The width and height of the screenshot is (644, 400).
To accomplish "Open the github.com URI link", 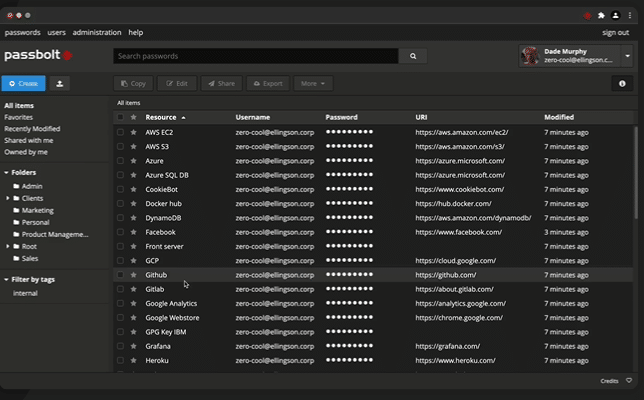I will (446, 275).
